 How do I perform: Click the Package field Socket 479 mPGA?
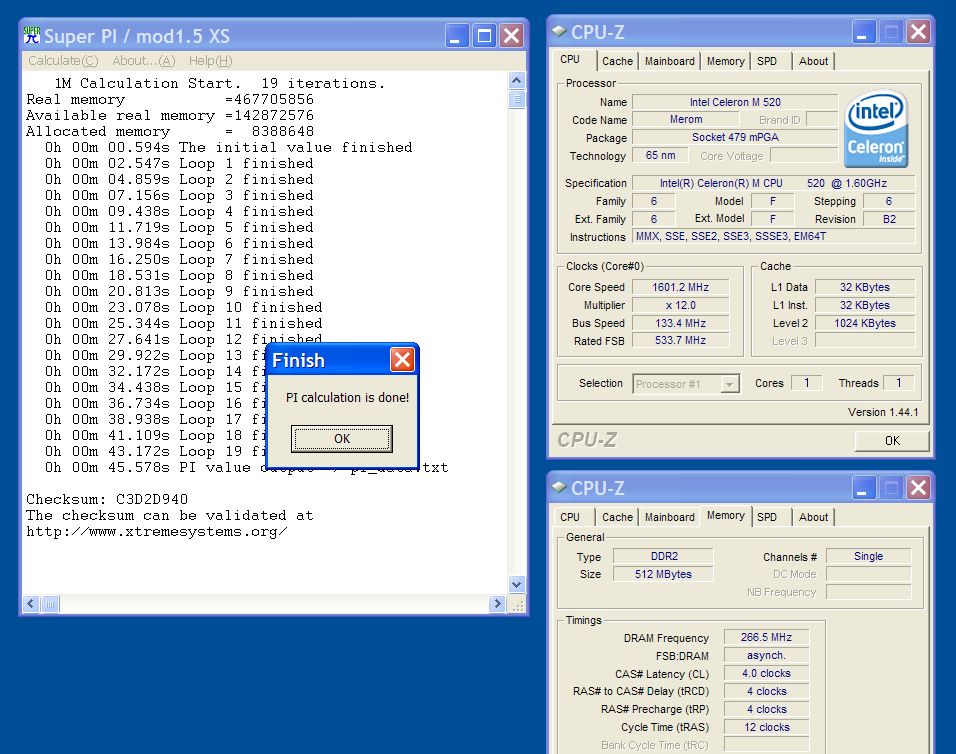coord(735,137)
